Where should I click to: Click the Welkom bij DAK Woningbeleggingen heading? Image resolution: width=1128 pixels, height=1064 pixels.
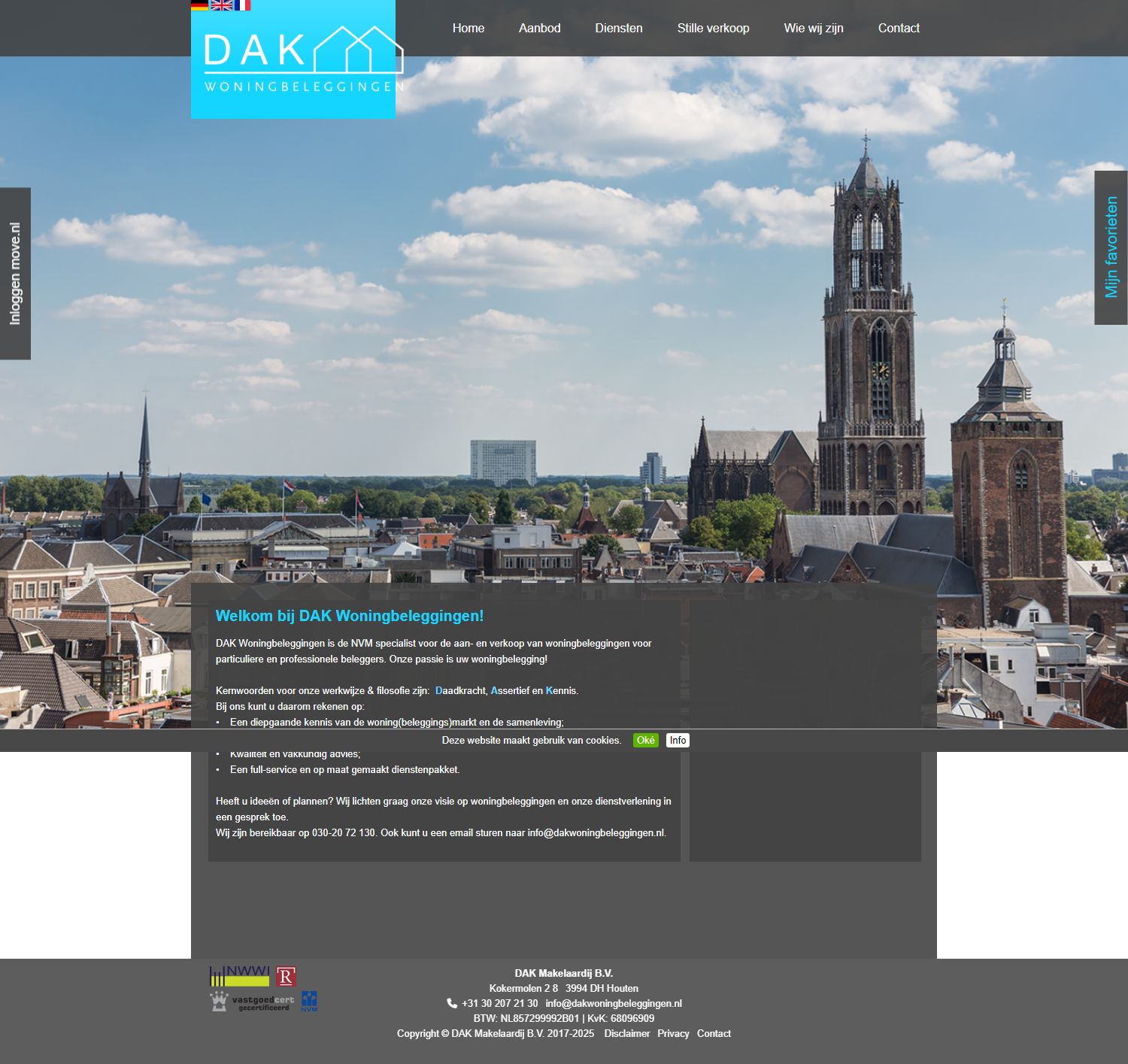pyautogui.click(x=350, y=616)
